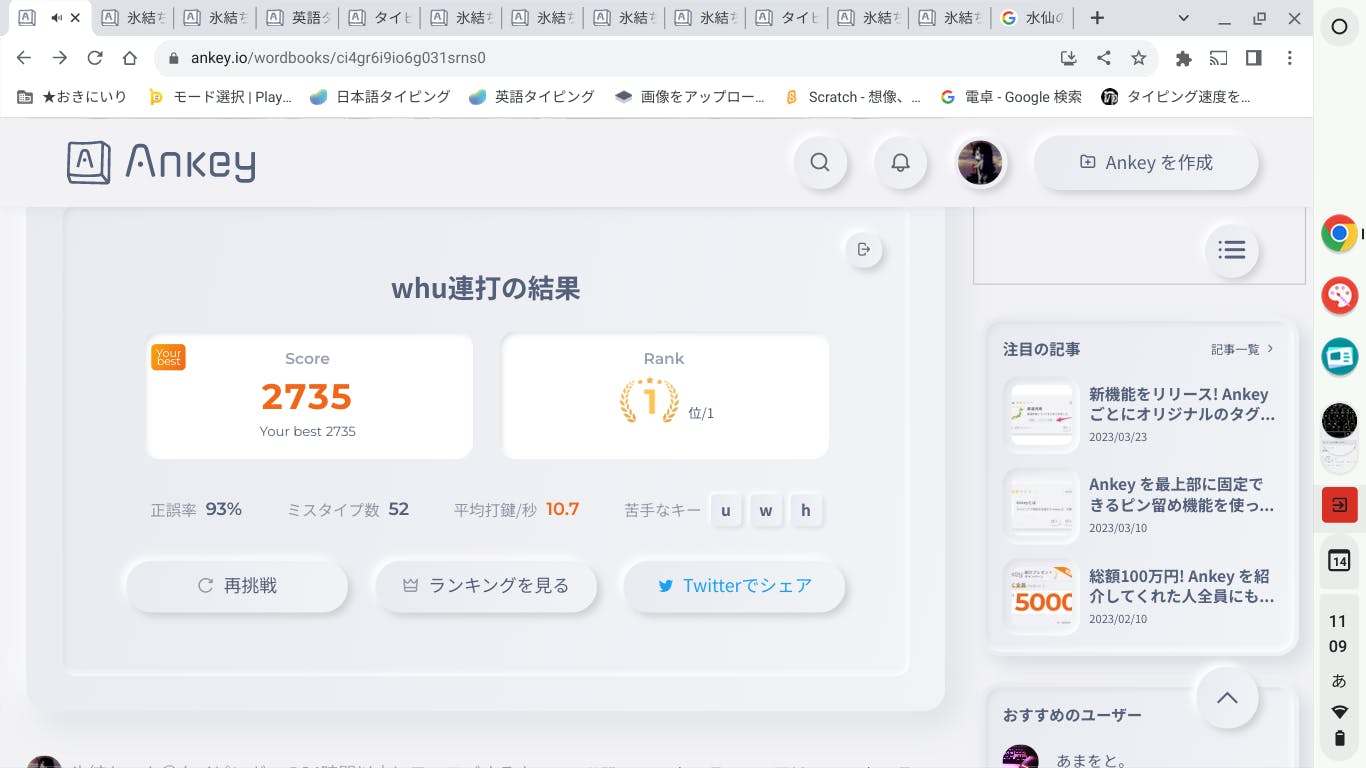Viewport: 1366px width, 768px height.
Task: Click the ランキングを見る button
Action: tap(486, 586)
